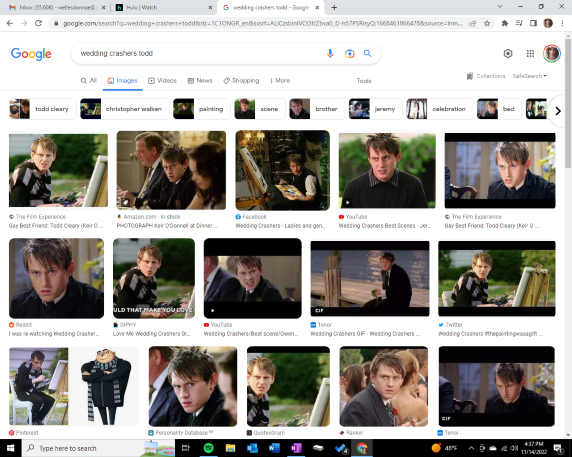The width and height of the screenshot is (572, 457).
Task: Open Task View on the taskbar
Action: tap(186, 448)
